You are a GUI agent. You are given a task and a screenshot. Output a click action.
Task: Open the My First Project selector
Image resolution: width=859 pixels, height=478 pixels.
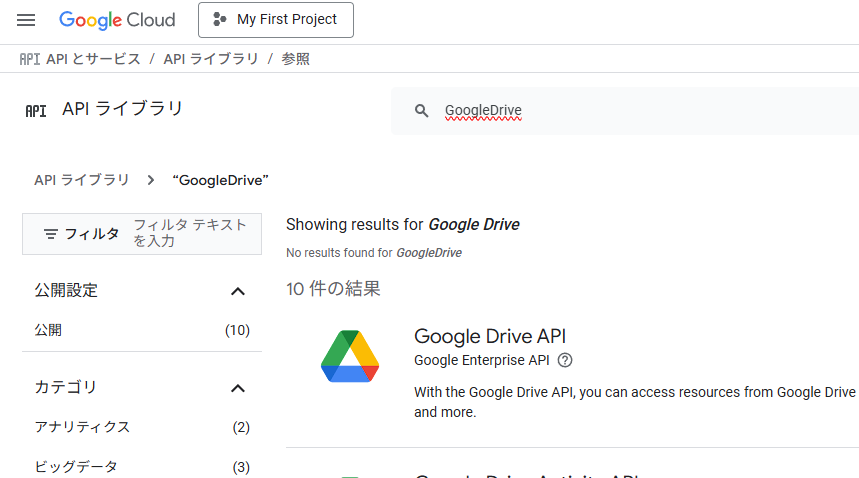coord(276,20)
